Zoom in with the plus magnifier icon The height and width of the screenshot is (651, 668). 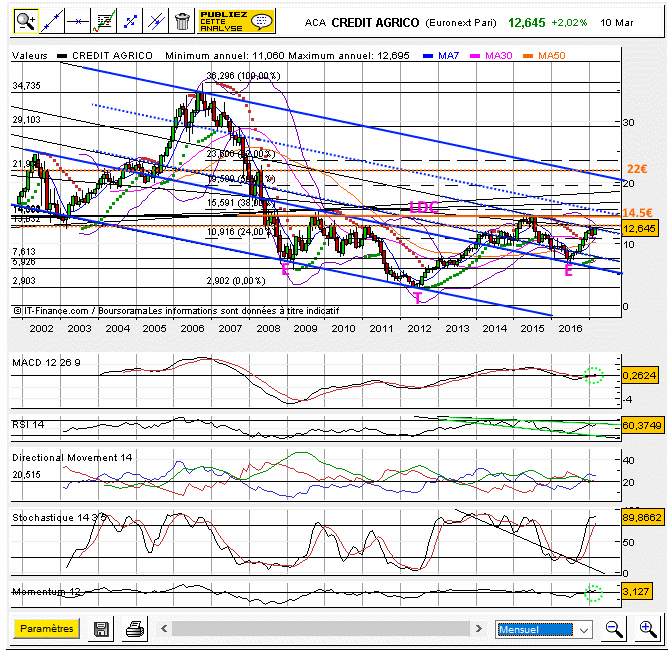click(x=648, y=629)
